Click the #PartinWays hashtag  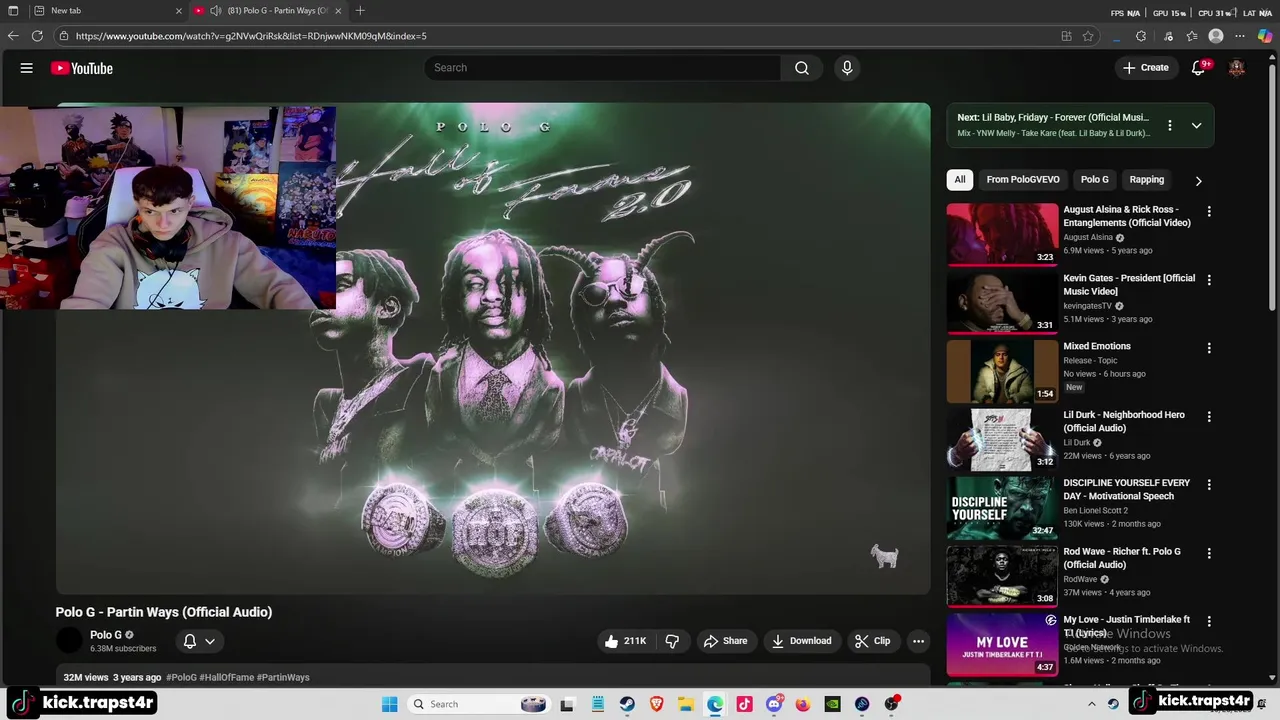coord(283,677)
